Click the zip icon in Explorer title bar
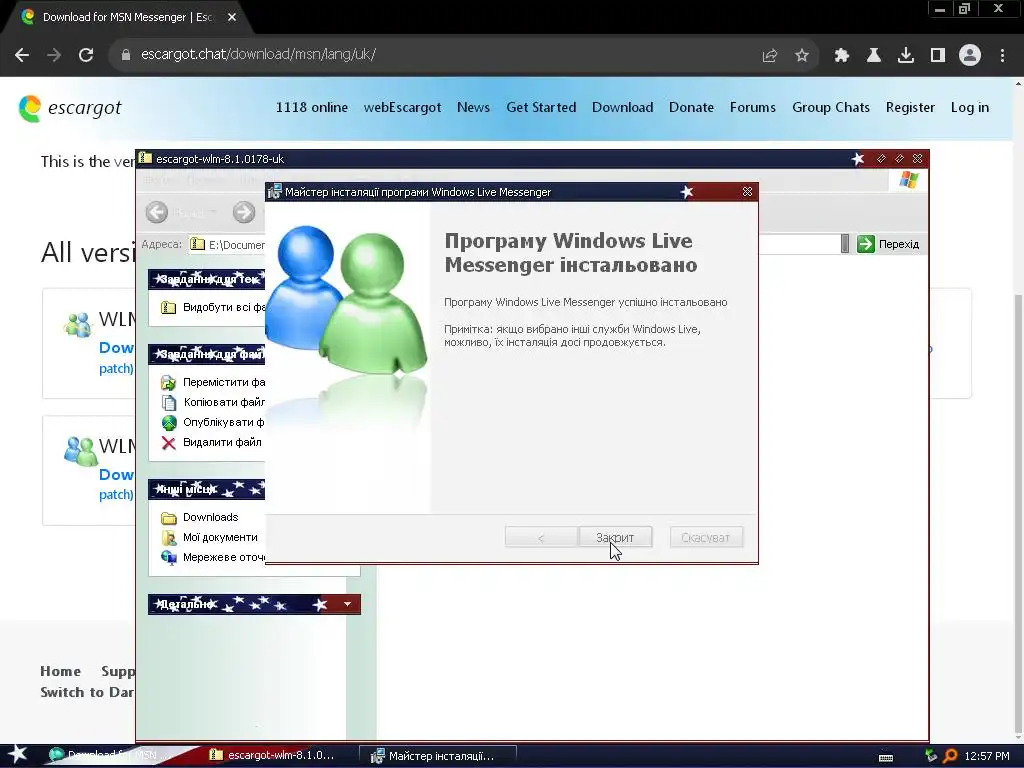The width and height of the screenshot is (1024, 768). [x=146, y=159]
